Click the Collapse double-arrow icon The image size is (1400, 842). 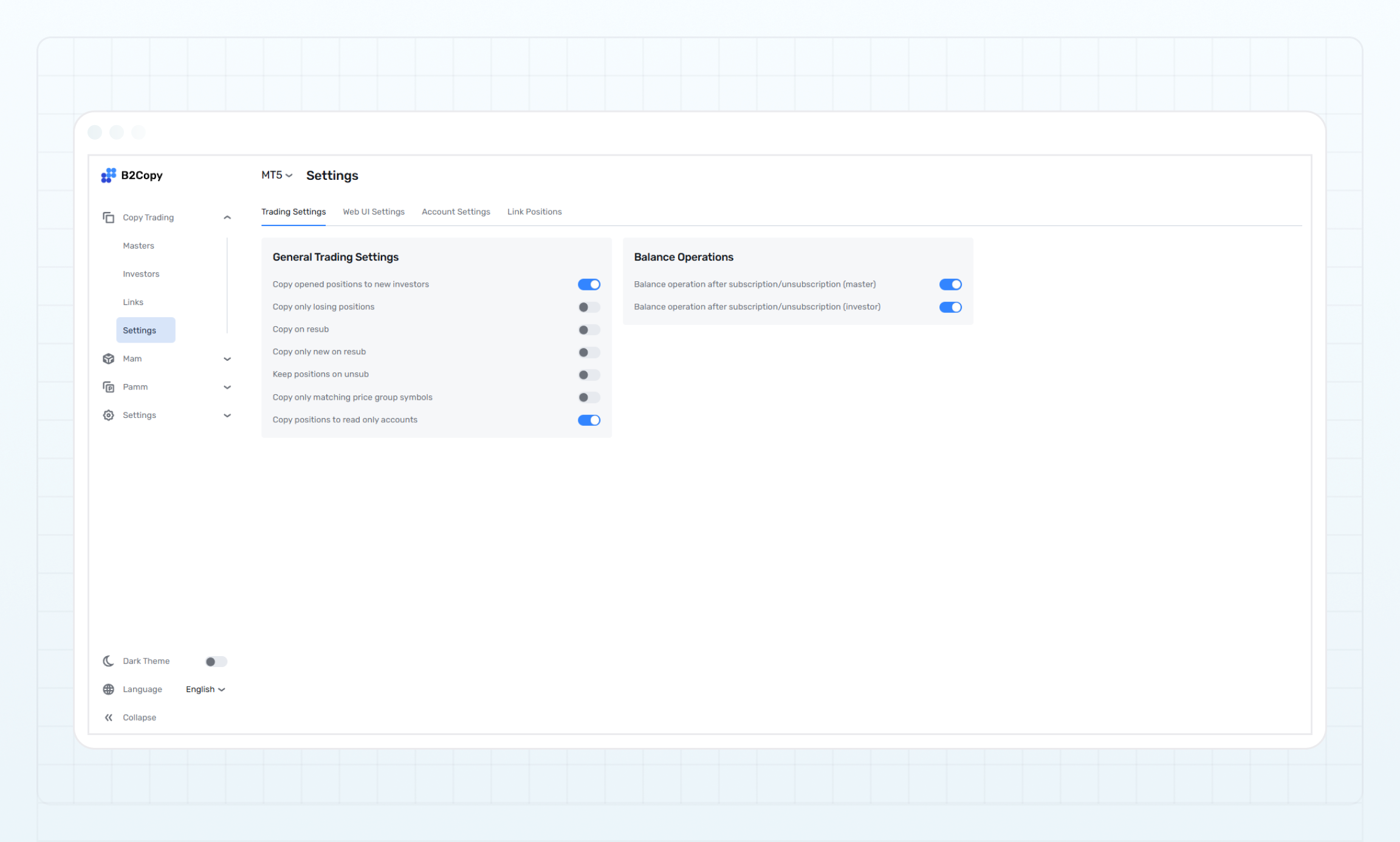click(x=108, y=717)
